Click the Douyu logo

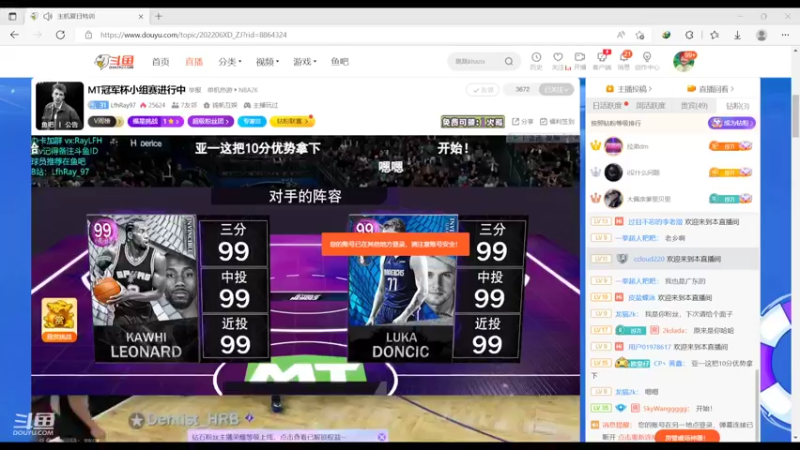115,62
